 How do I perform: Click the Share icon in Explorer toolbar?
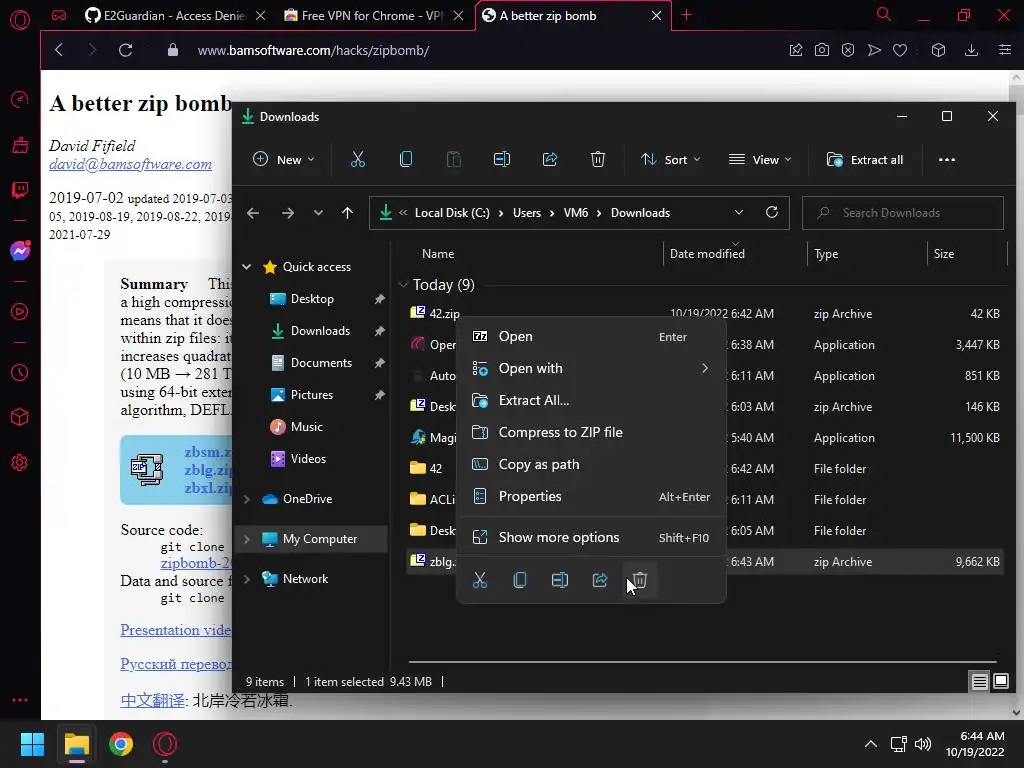(550, 159)
